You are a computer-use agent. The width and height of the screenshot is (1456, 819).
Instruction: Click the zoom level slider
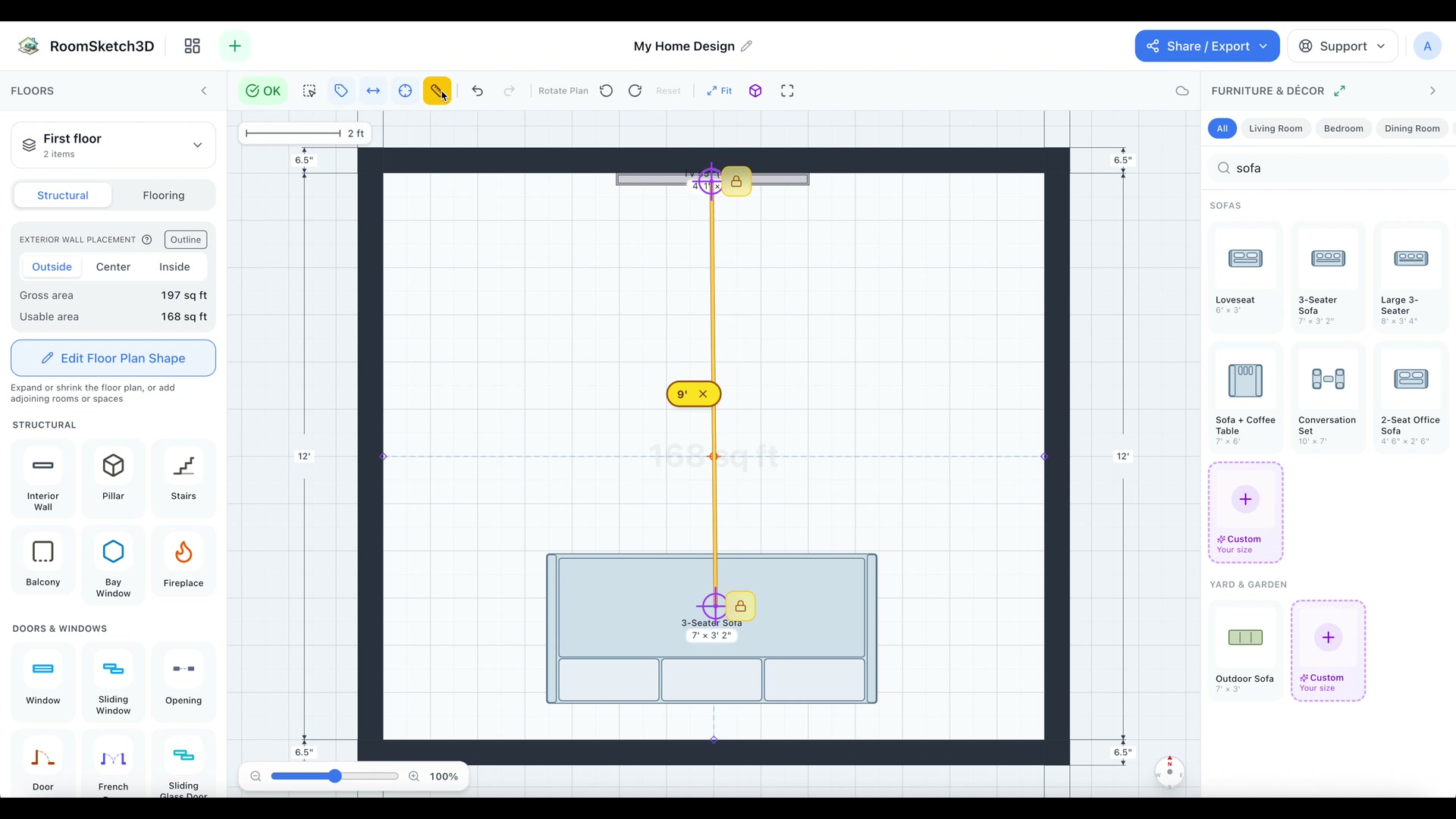click(x=334, y=776)
